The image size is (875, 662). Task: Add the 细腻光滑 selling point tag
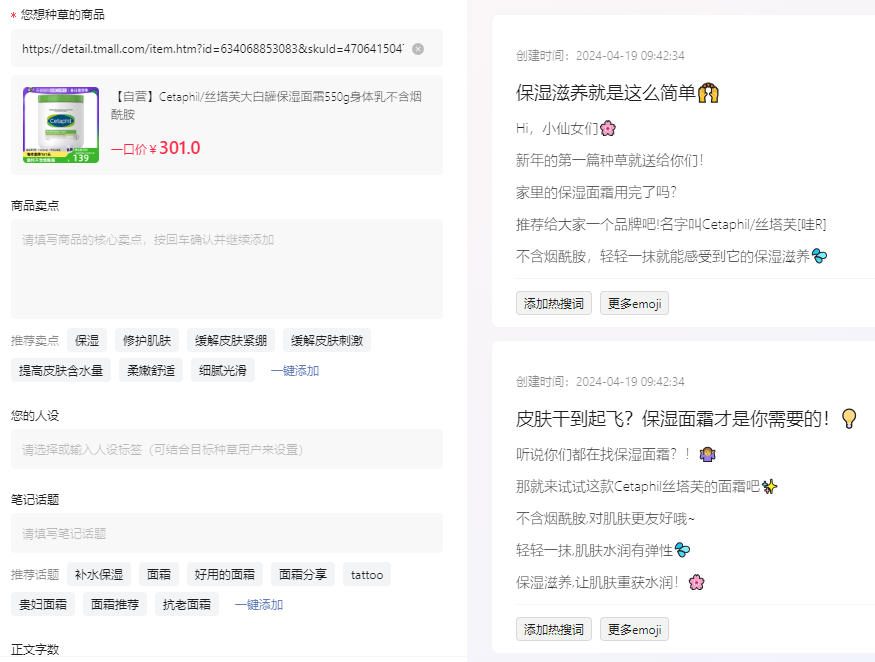[223, 371]
